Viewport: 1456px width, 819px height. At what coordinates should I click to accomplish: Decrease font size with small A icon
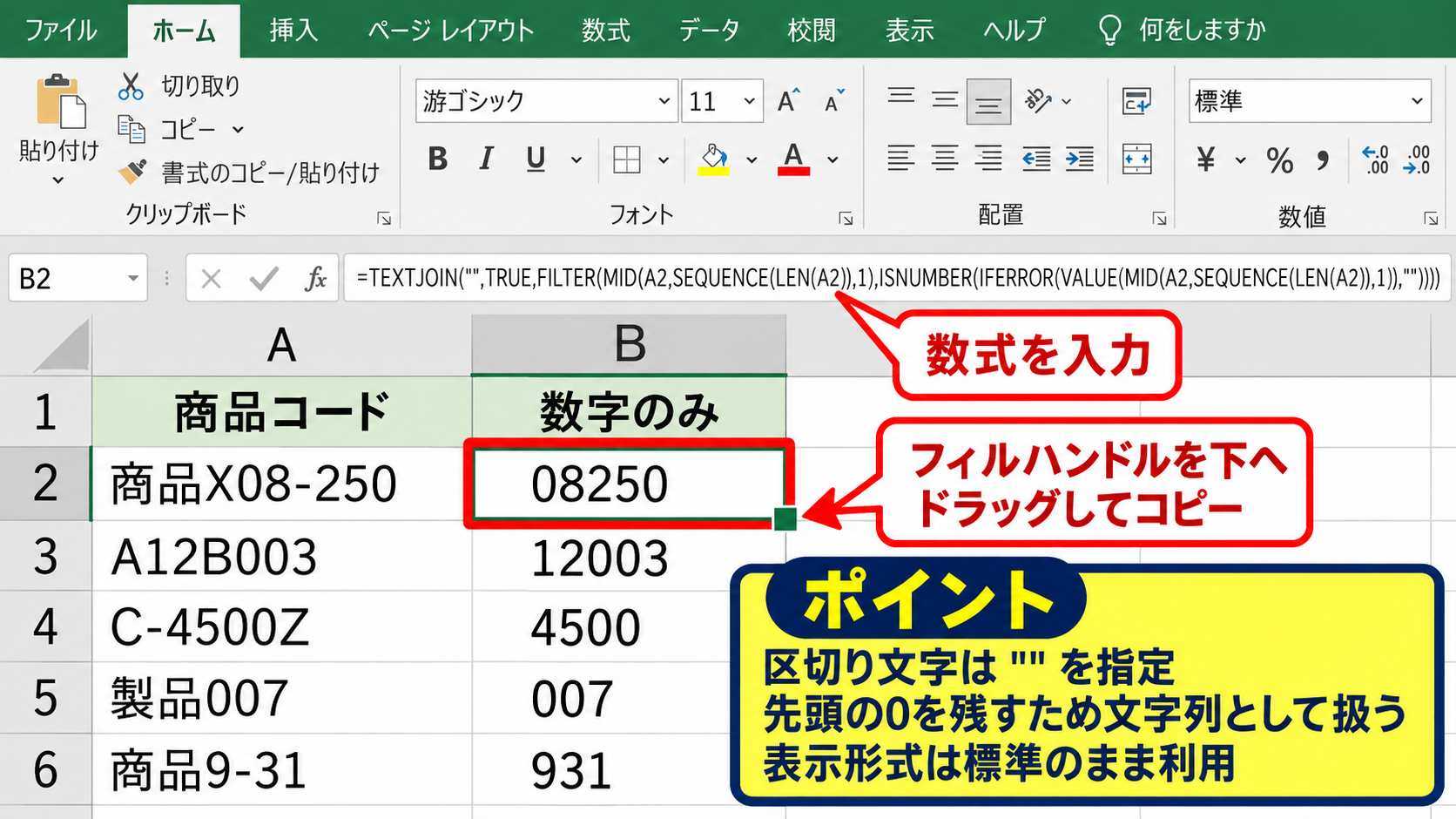pos(834,101)
